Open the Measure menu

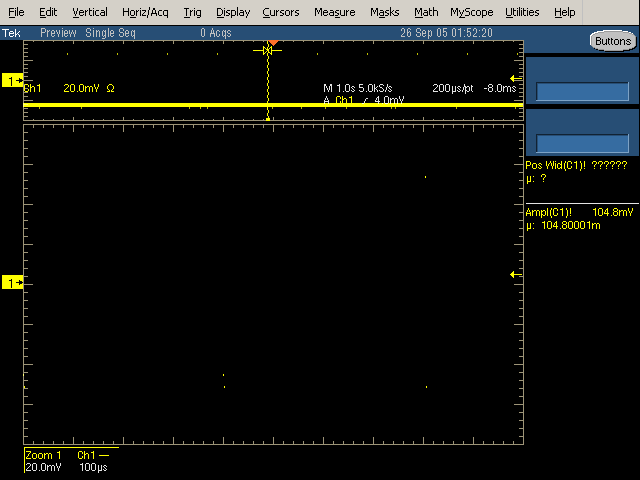[334, 12]
